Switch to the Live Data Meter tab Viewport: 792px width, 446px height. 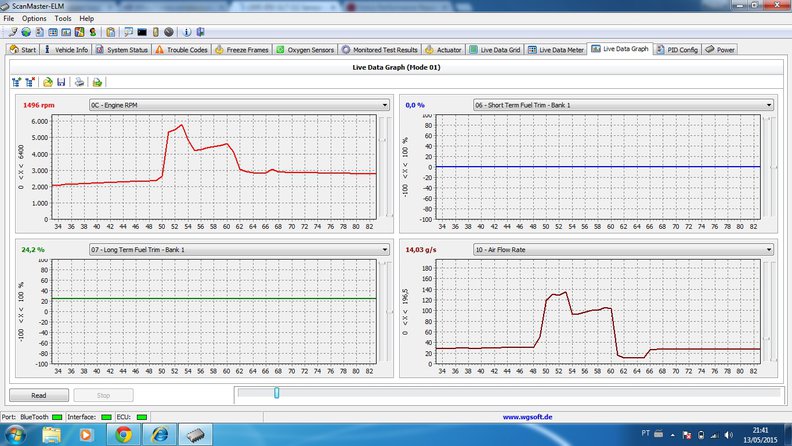coord(556,49)
